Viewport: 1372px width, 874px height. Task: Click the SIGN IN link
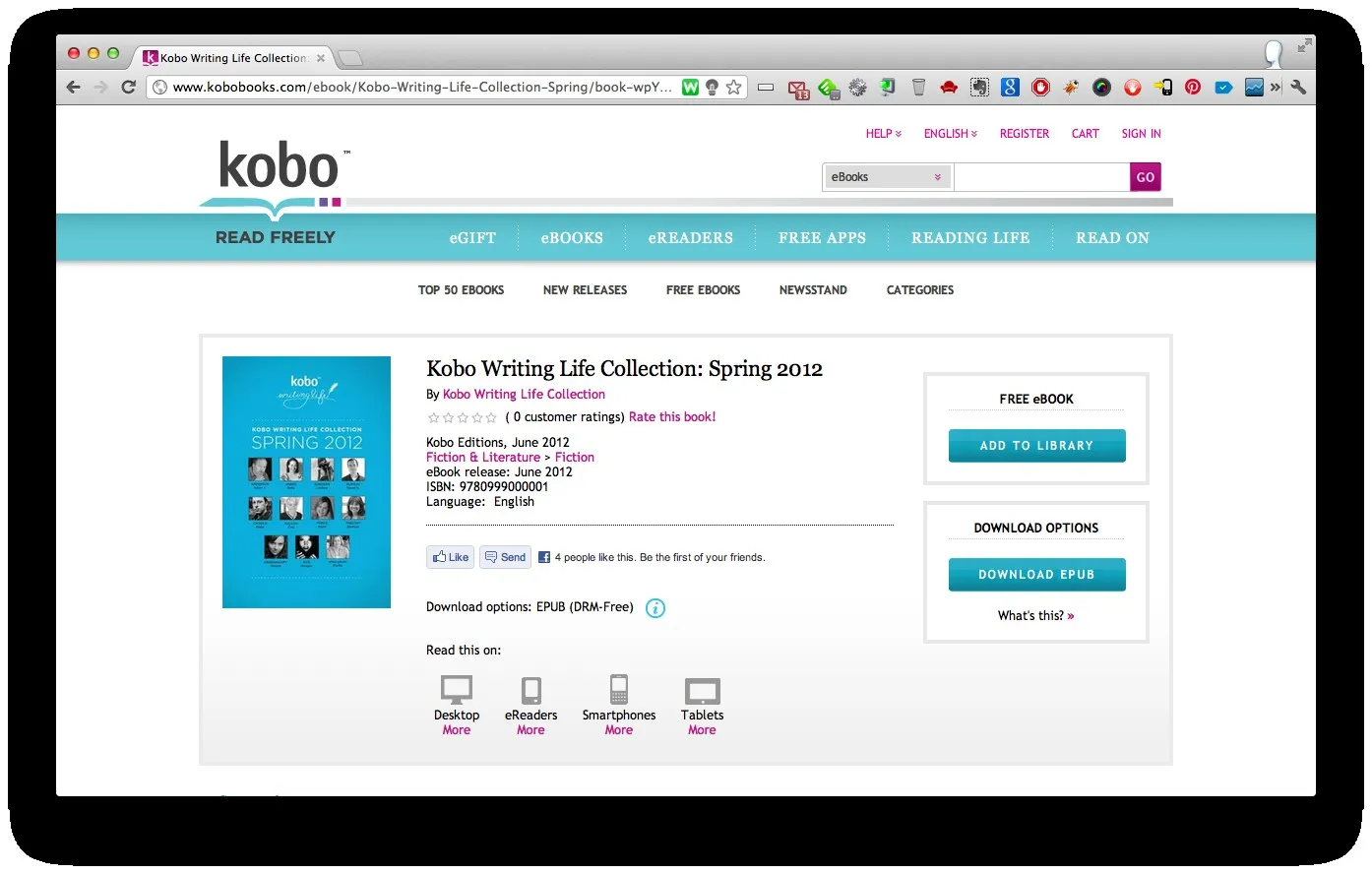(1141, 134)
